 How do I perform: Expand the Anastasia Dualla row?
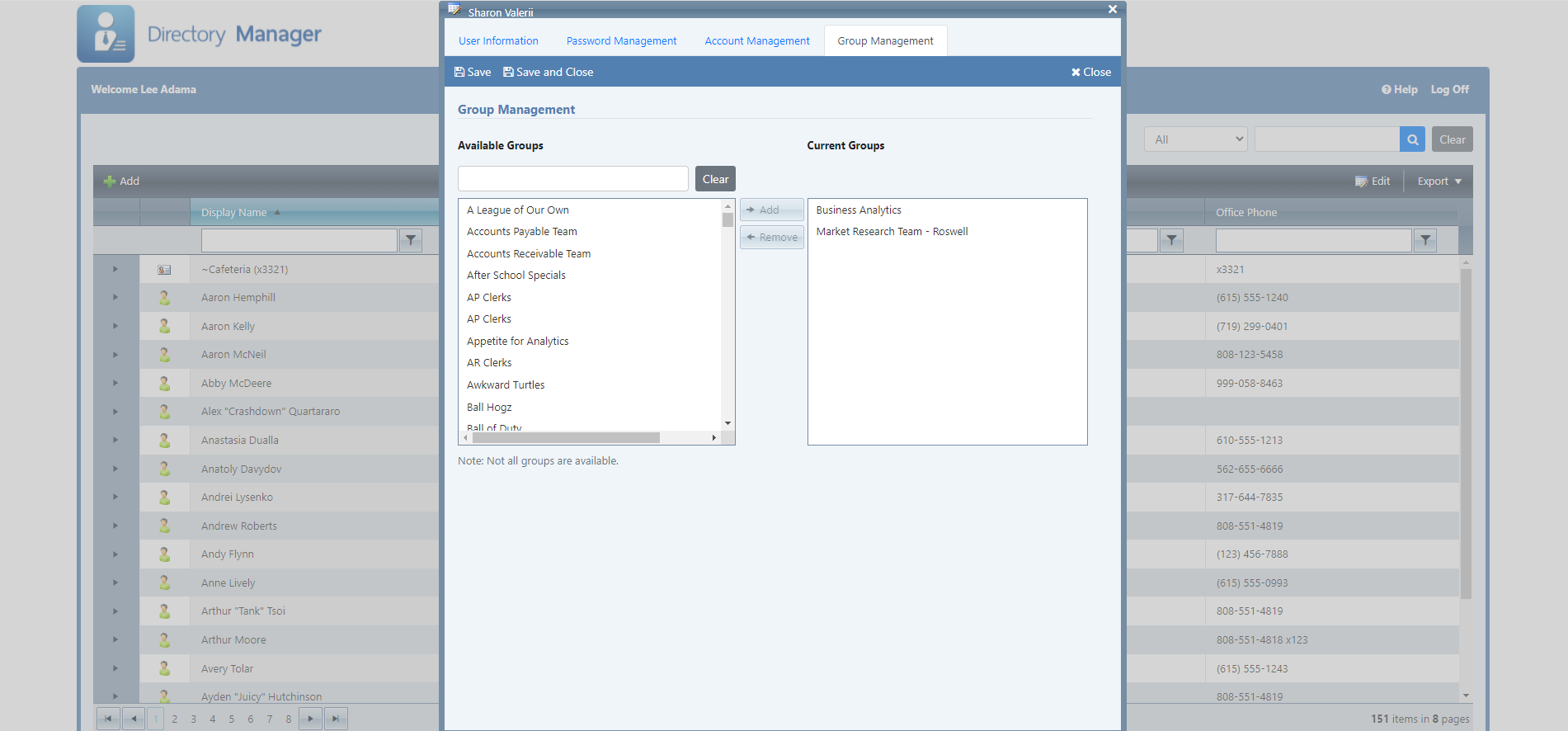115,440
